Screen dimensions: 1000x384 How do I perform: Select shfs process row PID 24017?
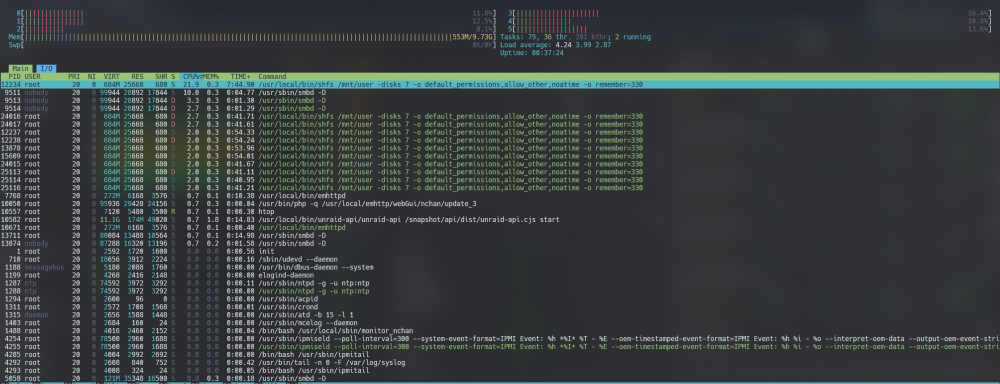coord(500,124)
